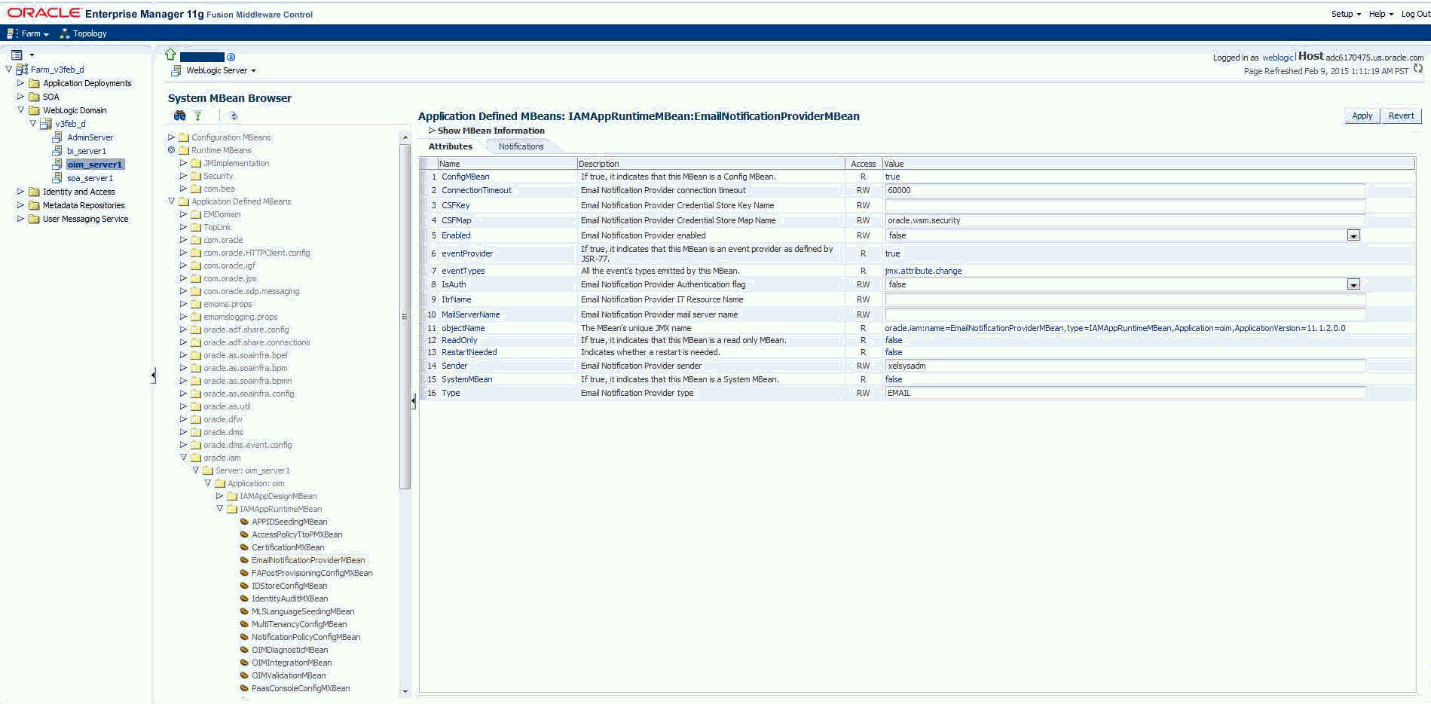Select oim_server1 in Farm tree
This screenshot has width=1431, height=704.
(95, 164)
